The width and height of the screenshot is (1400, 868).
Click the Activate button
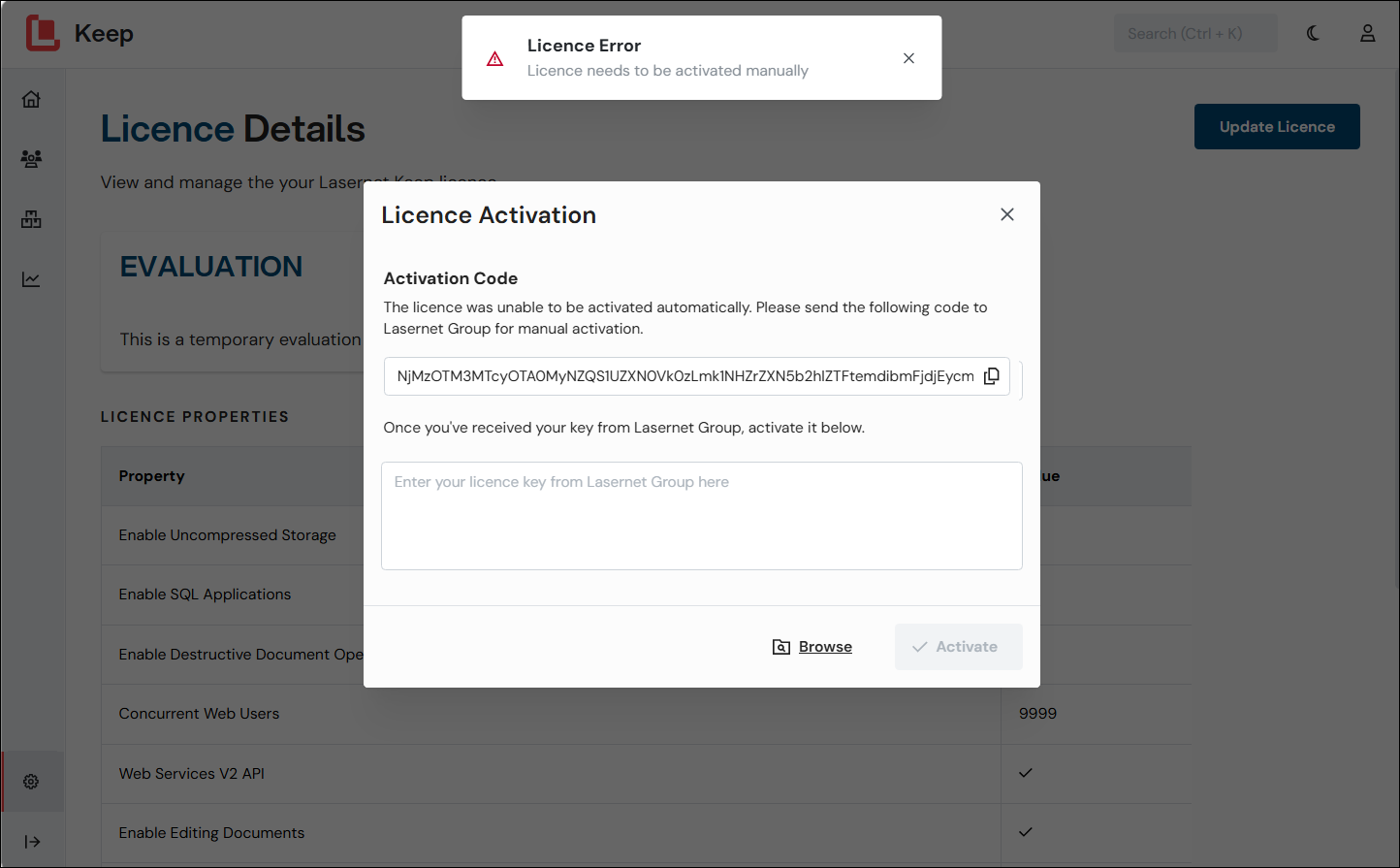pos(958,647)
